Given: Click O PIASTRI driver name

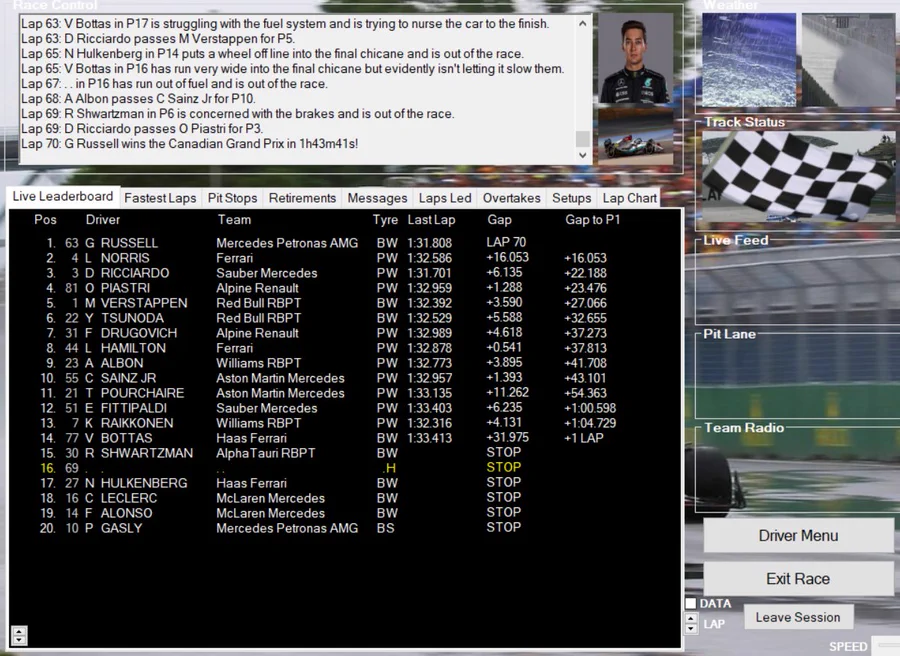Looking at the screenshot, I should coord(117,288).
